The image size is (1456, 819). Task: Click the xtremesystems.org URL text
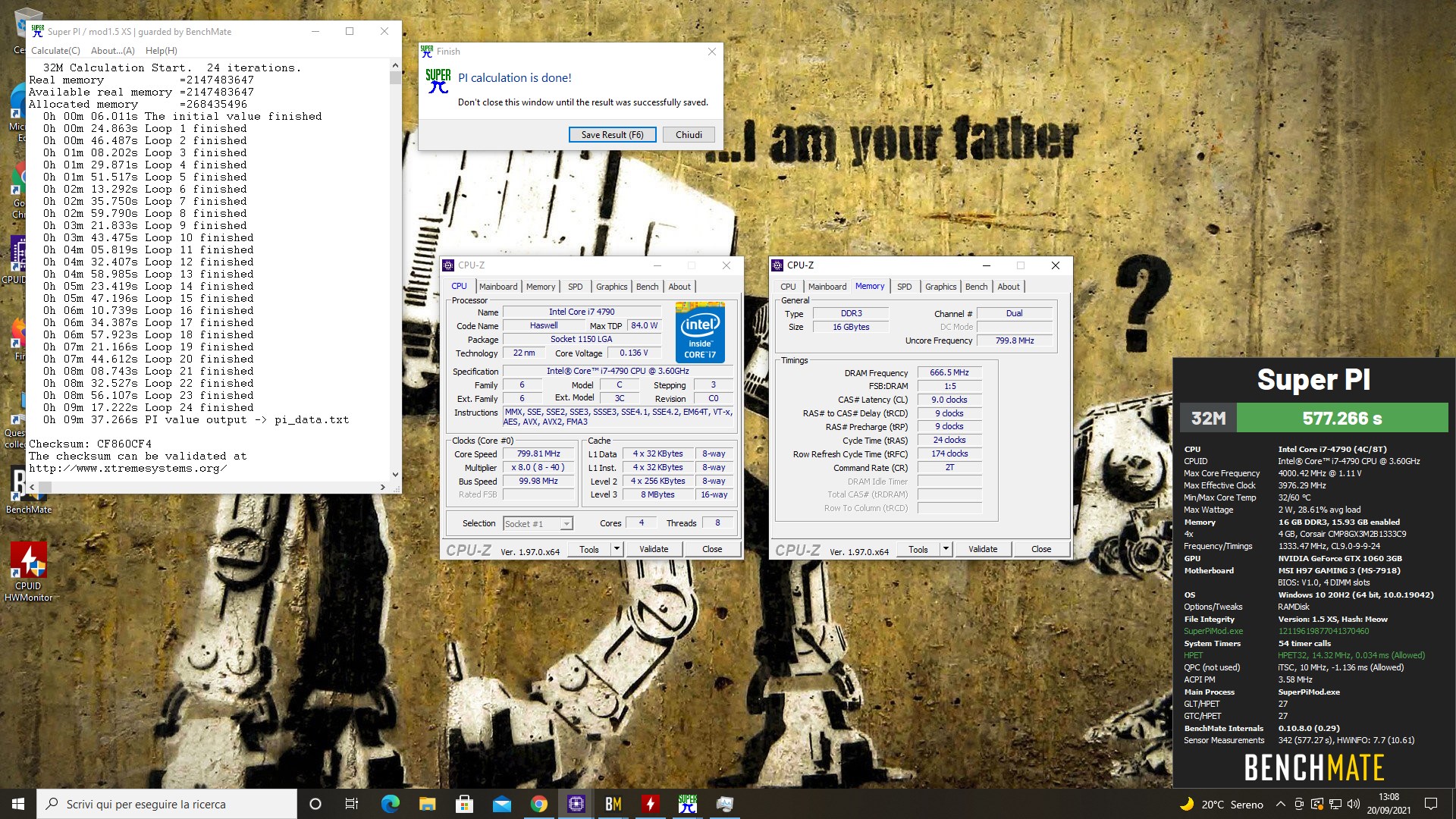[127, 468]
